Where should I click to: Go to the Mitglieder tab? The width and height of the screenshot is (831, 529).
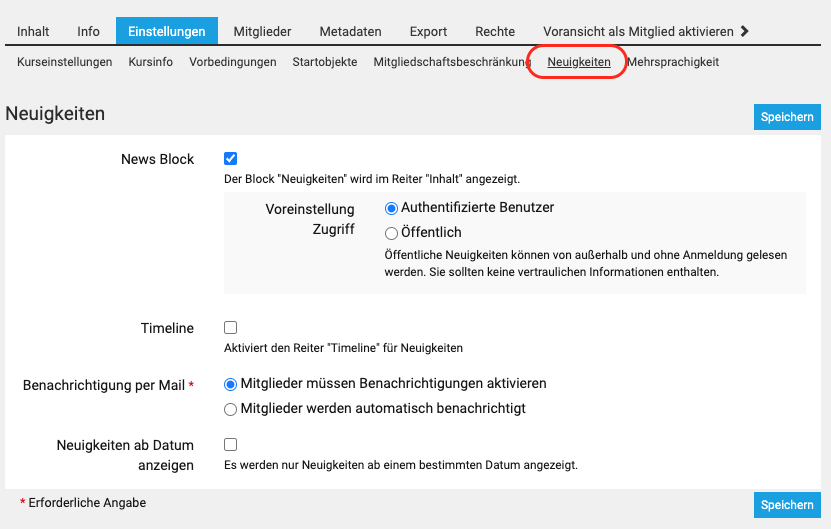[262, 32]
